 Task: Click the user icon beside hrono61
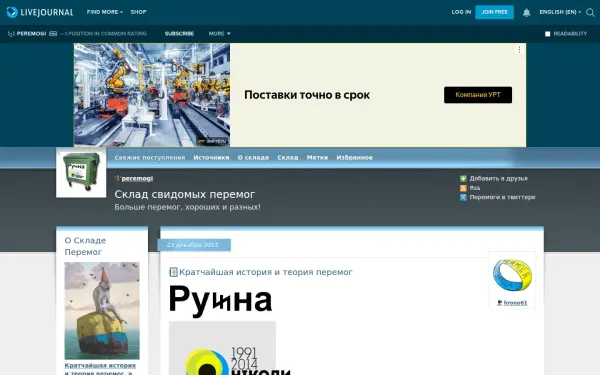point(499,303)
